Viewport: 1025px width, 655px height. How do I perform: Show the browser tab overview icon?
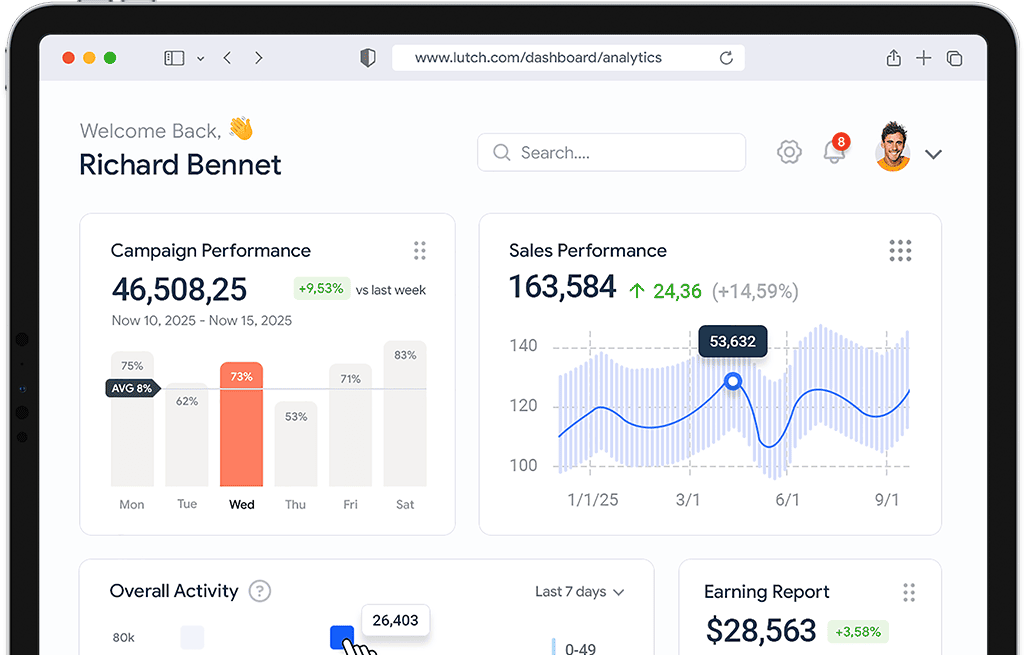click(954, 58)
